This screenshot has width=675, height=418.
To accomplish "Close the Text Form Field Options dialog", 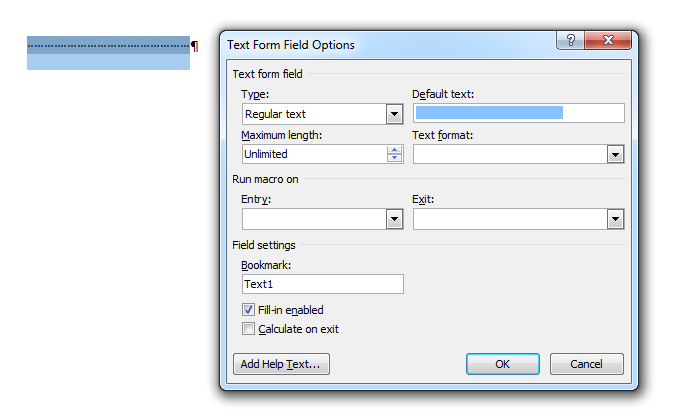I will (x=609, y=41).
